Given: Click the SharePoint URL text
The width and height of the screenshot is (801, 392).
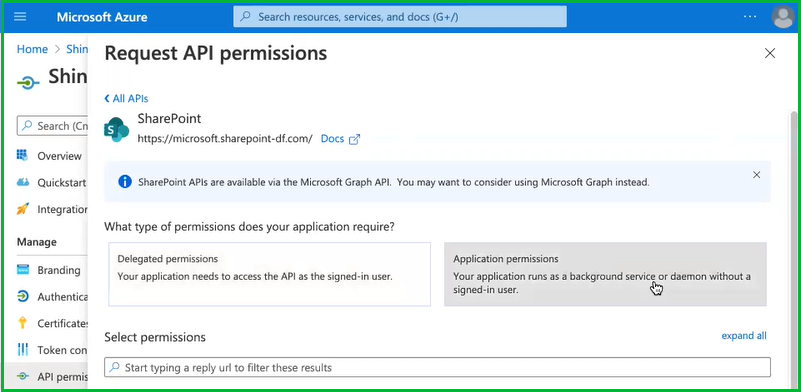Looking at the screenshot, I should [225, 139].
